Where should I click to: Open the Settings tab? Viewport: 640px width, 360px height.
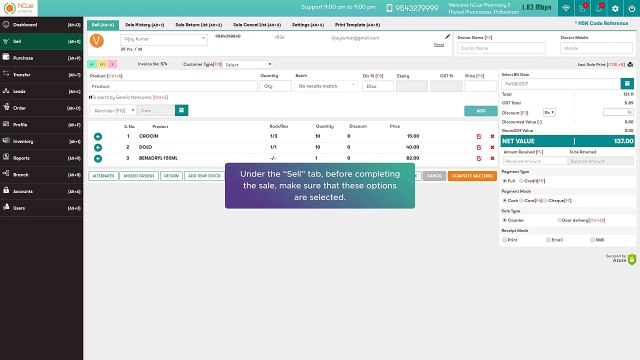308,25
